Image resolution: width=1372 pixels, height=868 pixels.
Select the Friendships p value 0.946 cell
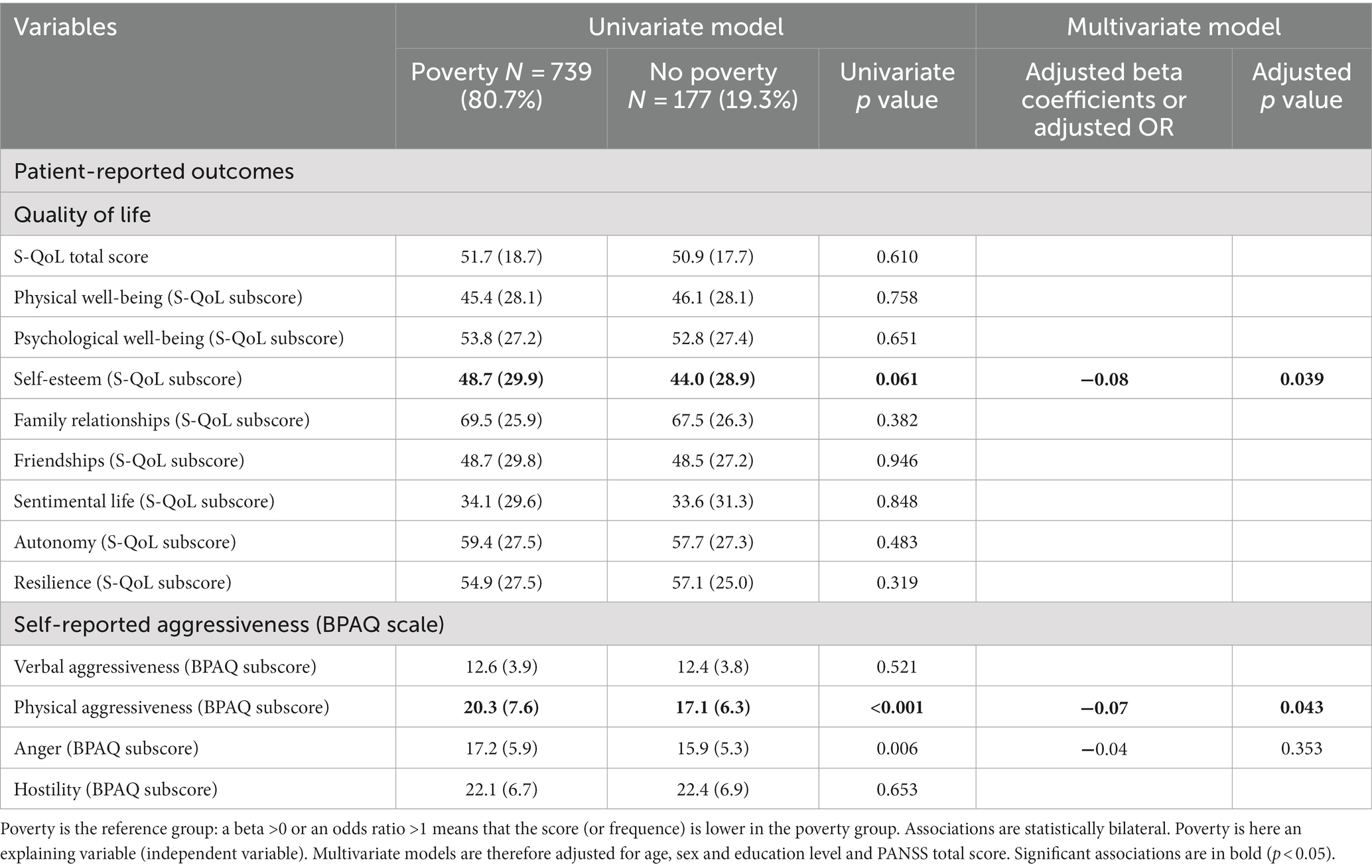(x=897, y=460)
